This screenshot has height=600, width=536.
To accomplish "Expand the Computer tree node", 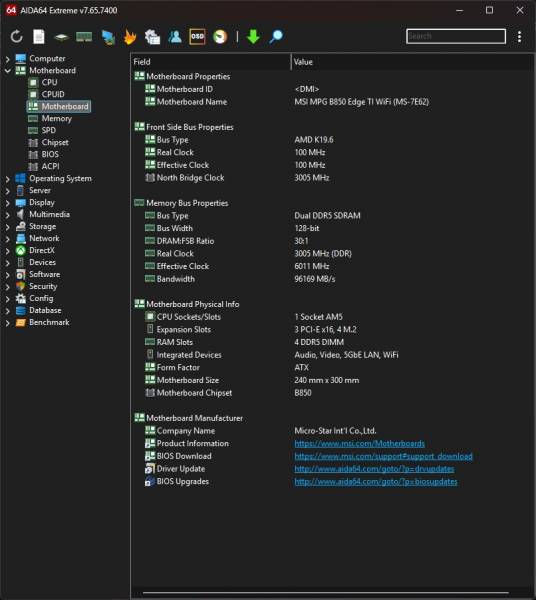I will (x=7, y=59).
